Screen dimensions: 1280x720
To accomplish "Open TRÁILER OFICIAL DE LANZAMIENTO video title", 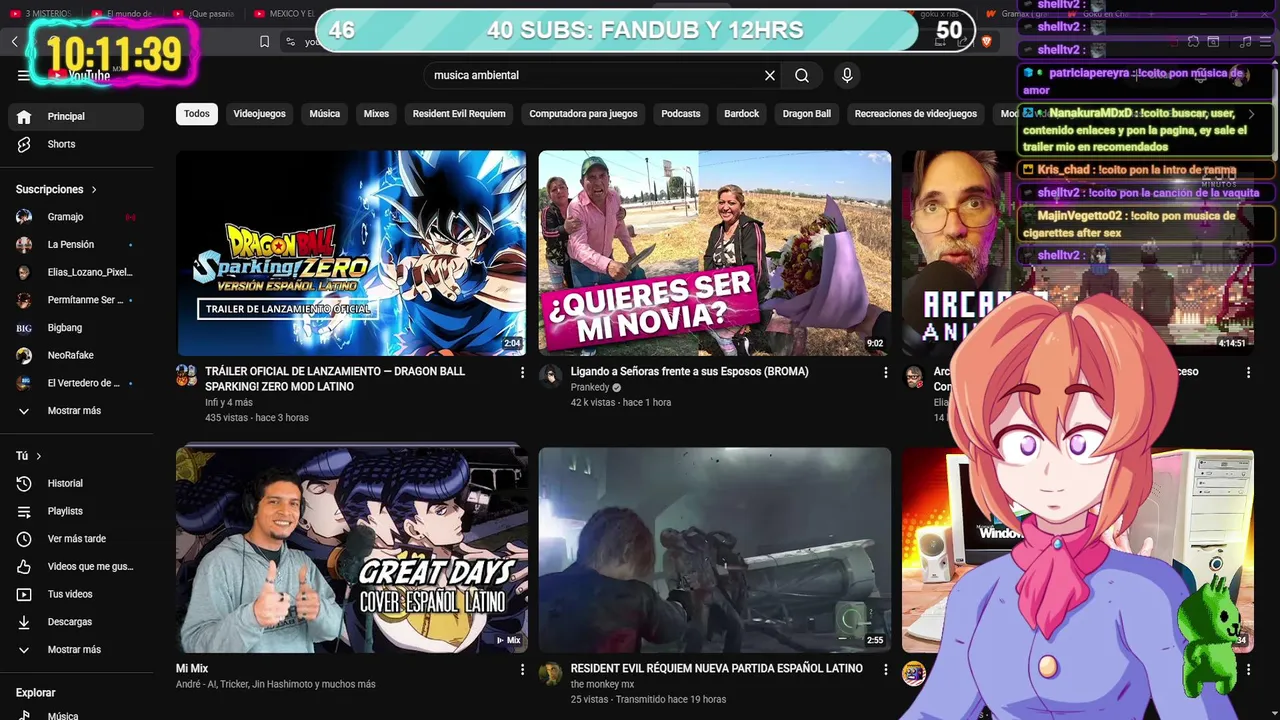I will pos(335,379).
